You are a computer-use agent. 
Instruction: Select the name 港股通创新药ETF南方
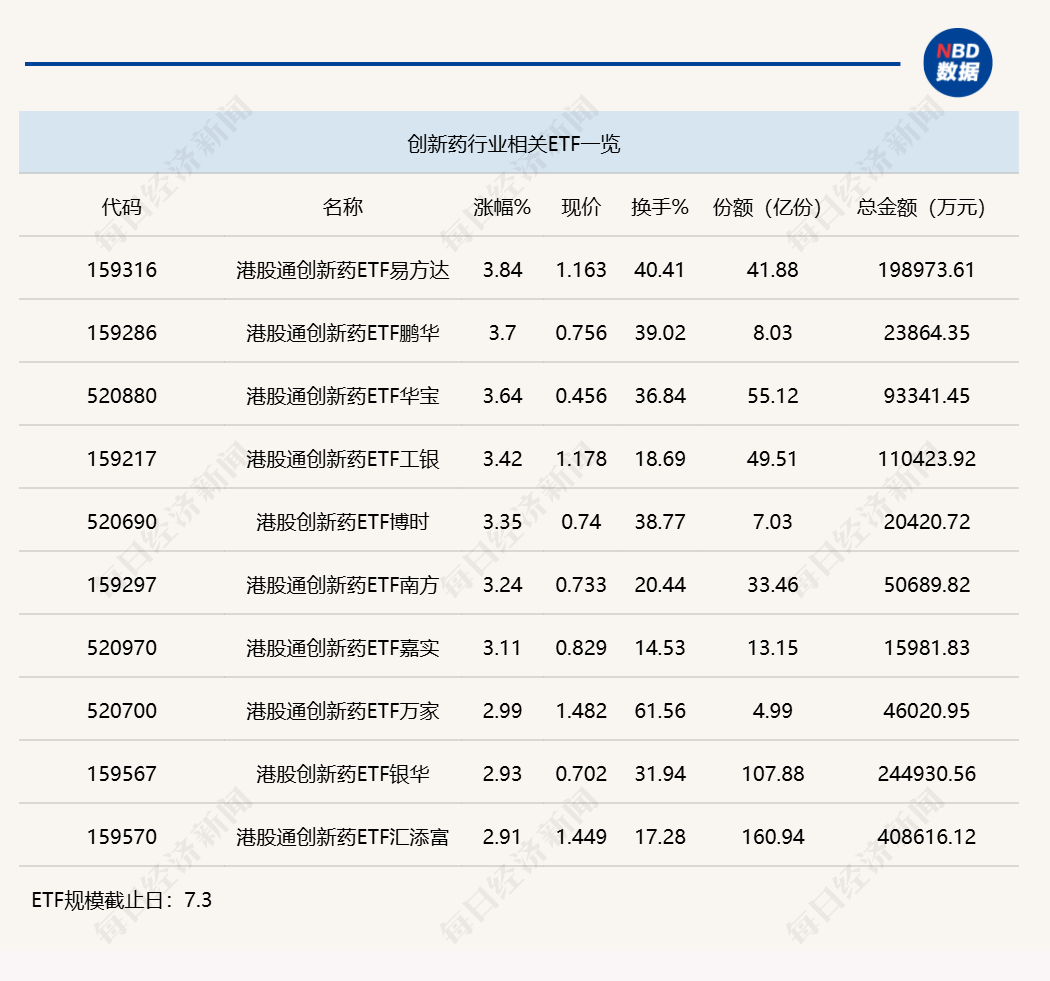(343, 585)
